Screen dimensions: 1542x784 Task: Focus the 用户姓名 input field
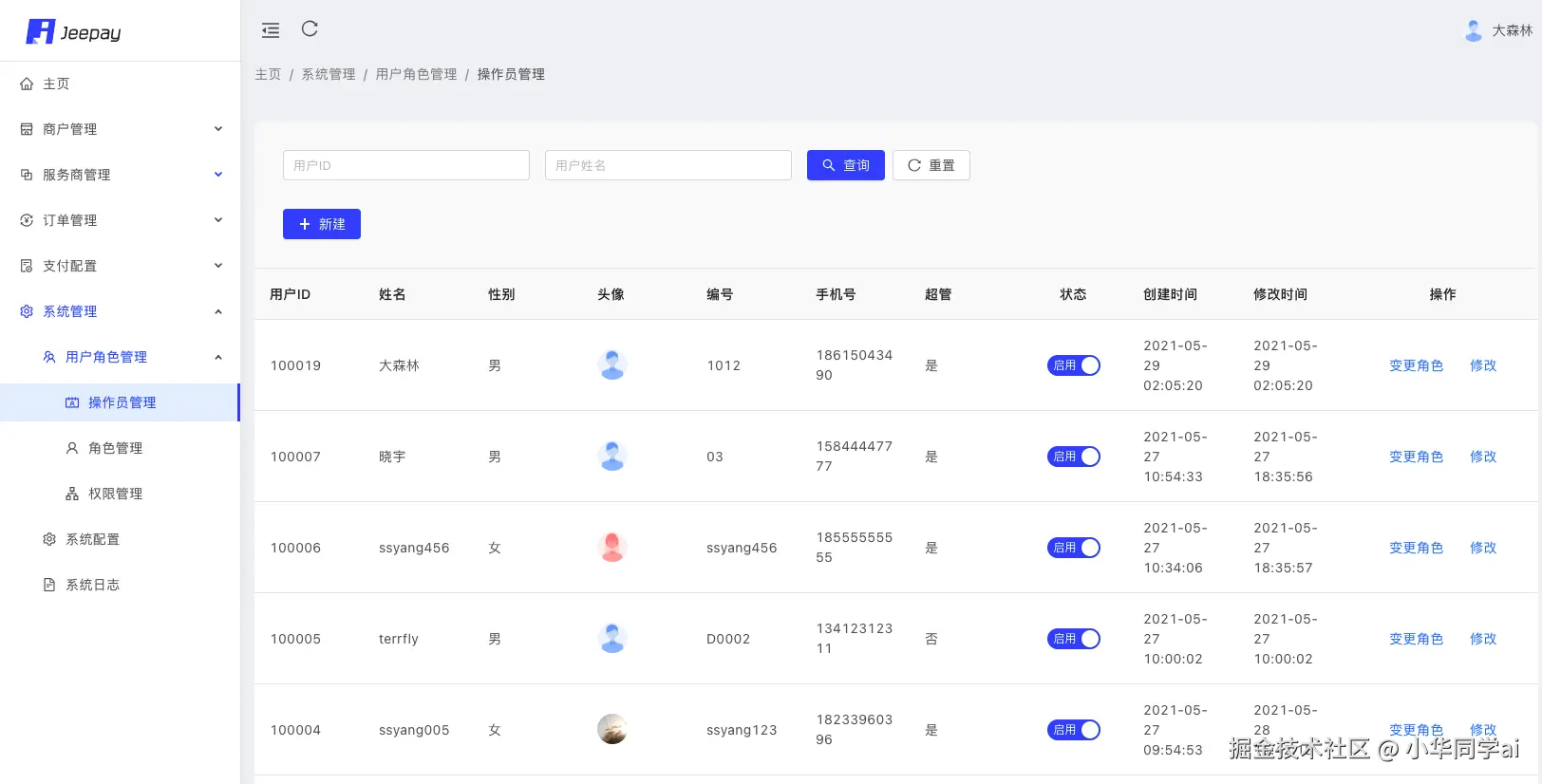coord(668,165)
